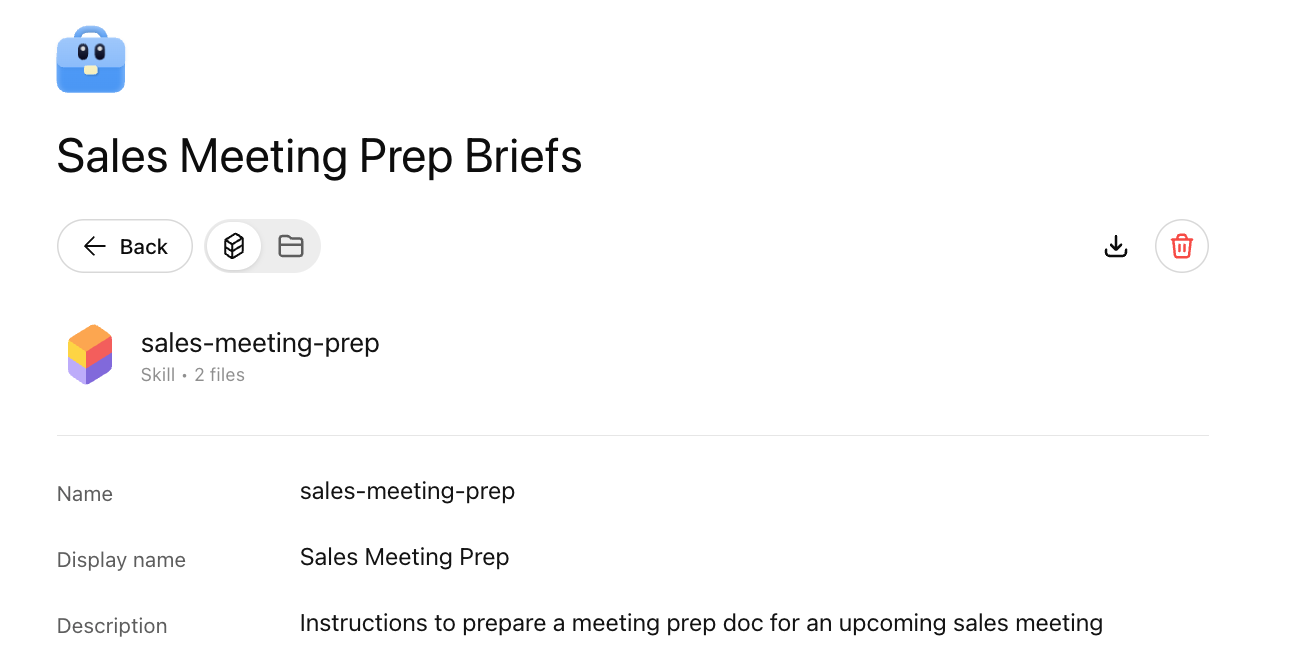
Task: Select the description text about meeting prep doc
Action: 701,623
